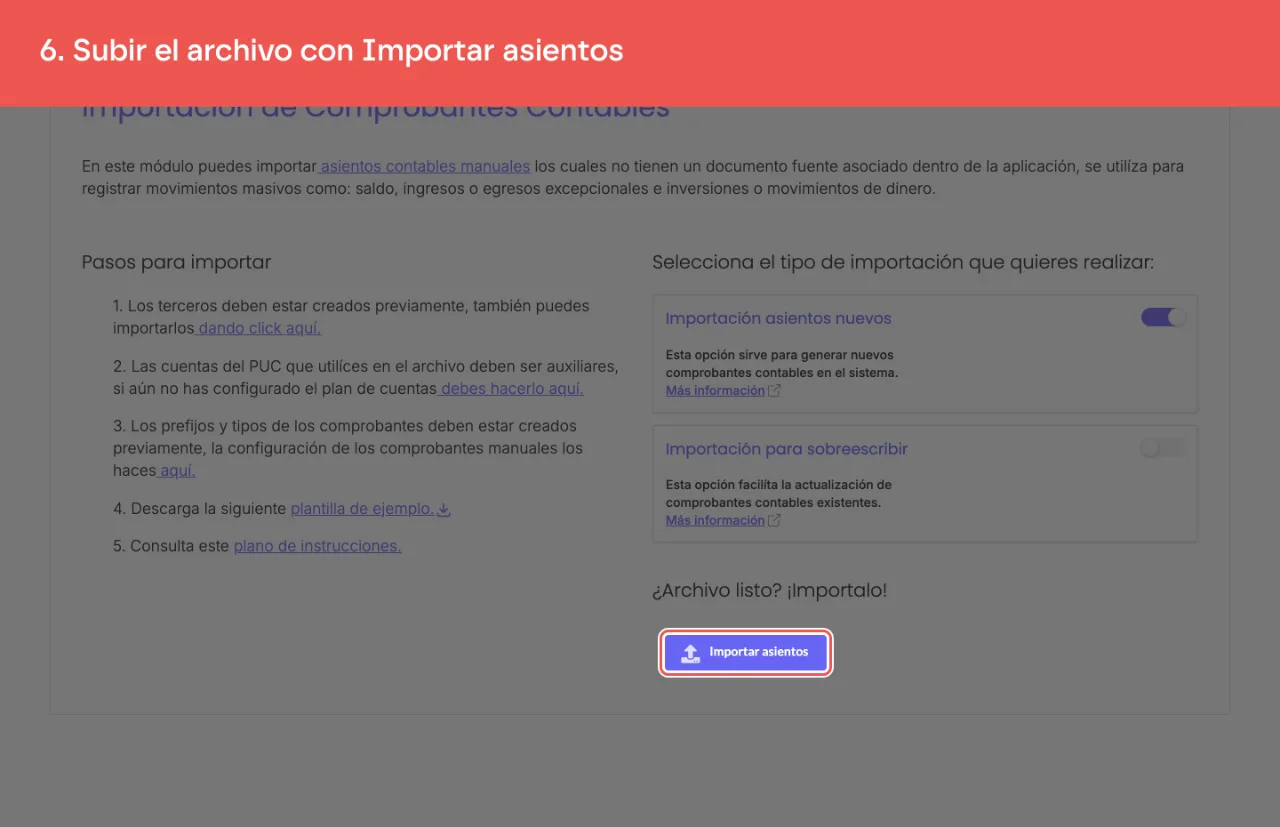Click the 'Importación asientos nuevos' title text
The width and height of the screenshot is (1280, 827).
778,319
